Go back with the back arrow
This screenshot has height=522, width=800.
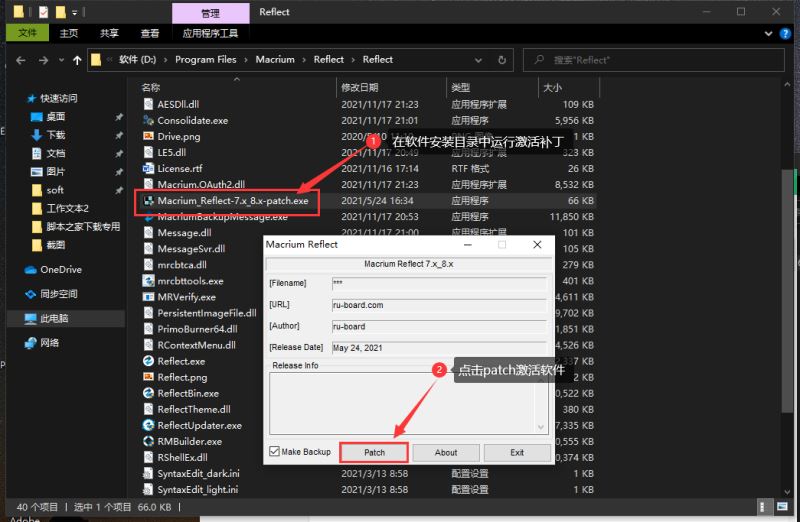21,60
